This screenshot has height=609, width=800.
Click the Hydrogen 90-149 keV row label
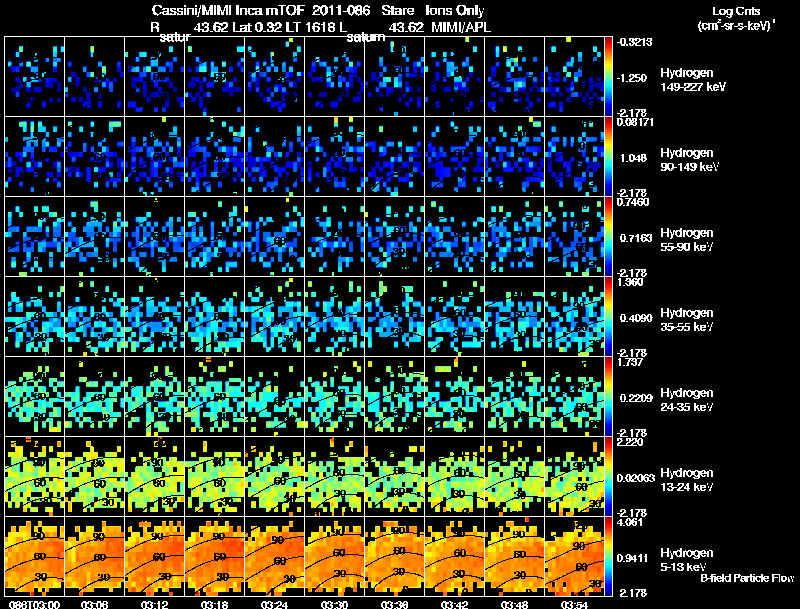(689, 160)
